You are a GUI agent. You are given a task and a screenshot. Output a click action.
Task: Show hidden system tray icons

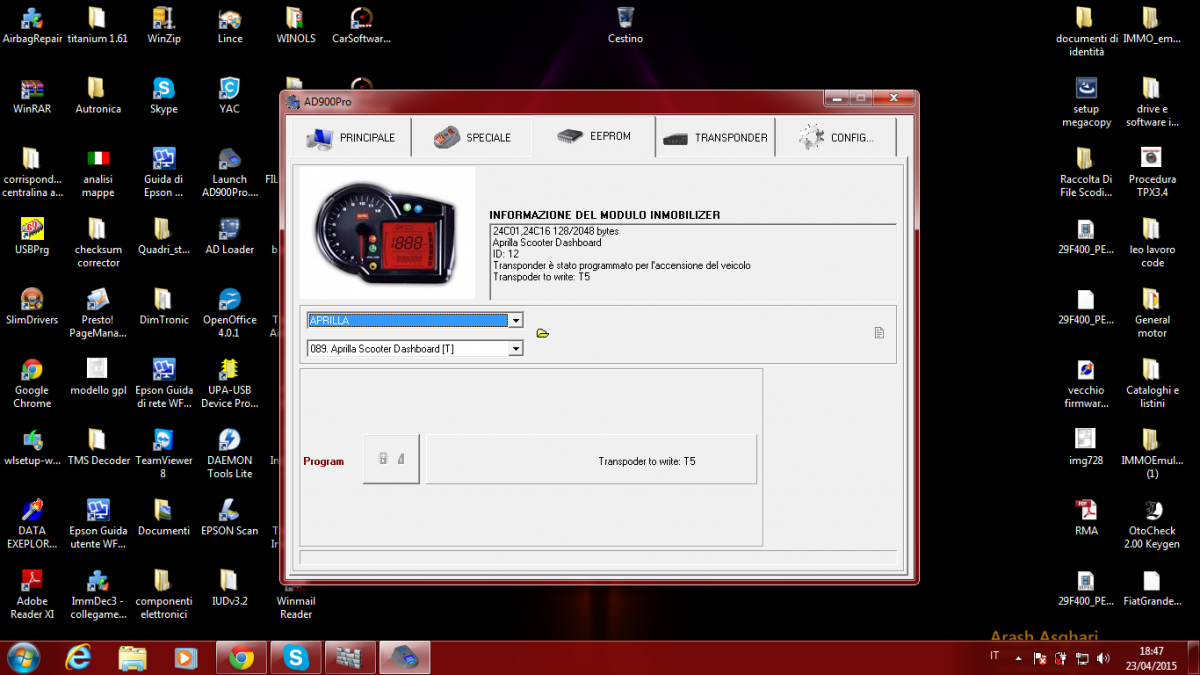click(1019, 659)
